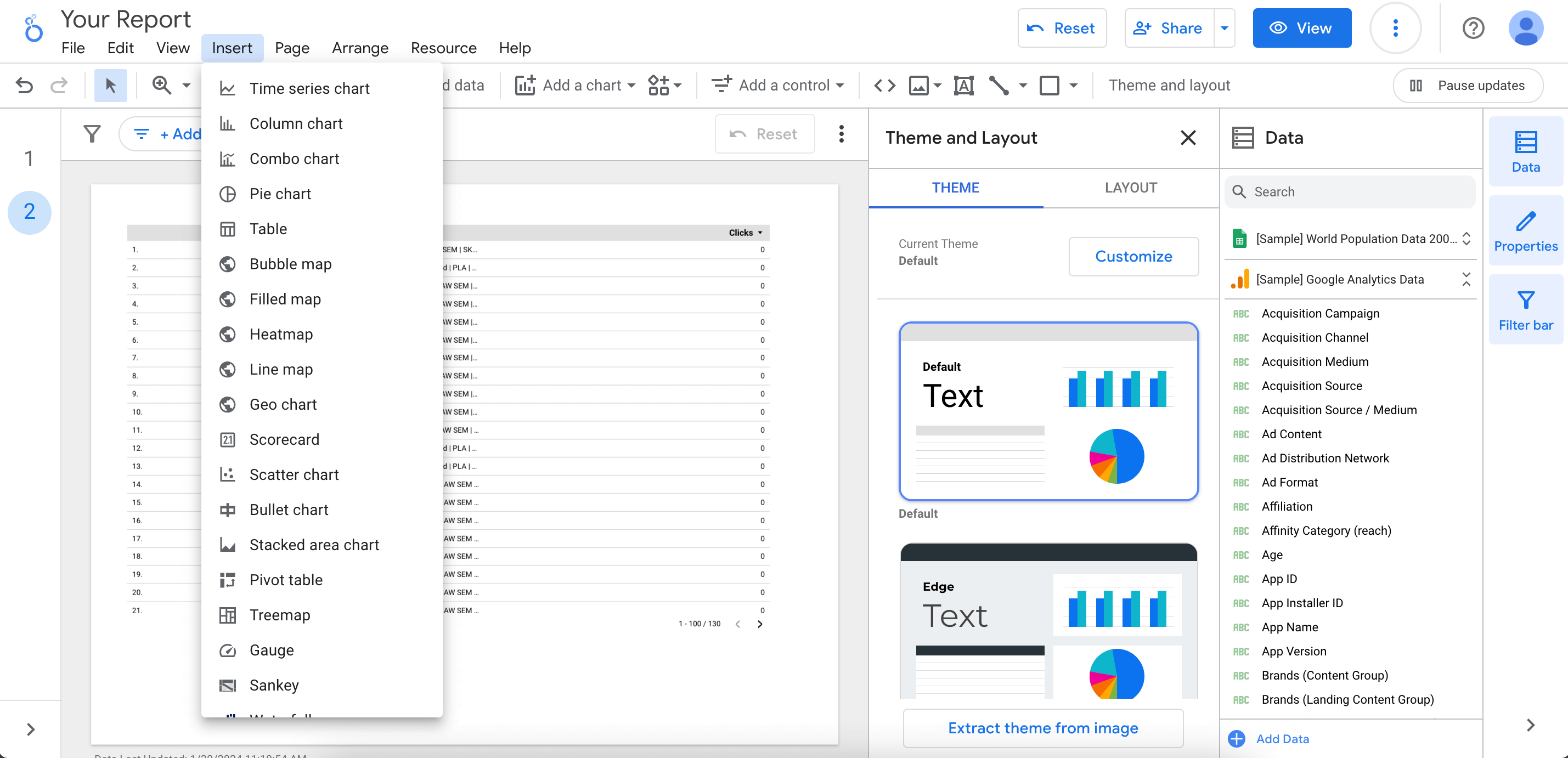Click the funnel filter icon on canvas
1568x758 pixels.
(92, 134)
